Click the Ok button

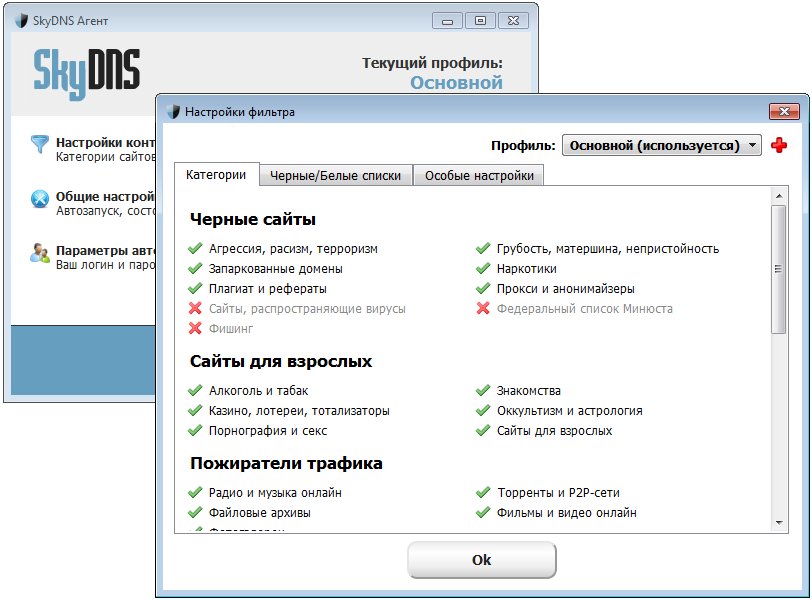tap(482, 560)
